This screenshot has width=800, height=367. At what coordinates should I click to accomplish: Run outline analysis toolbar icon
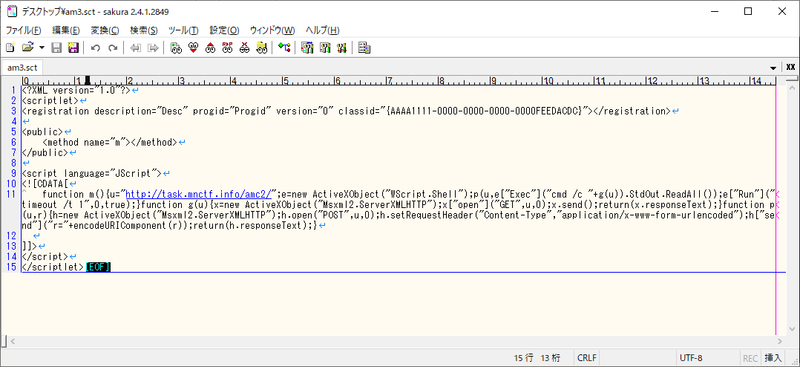(284, 48)
